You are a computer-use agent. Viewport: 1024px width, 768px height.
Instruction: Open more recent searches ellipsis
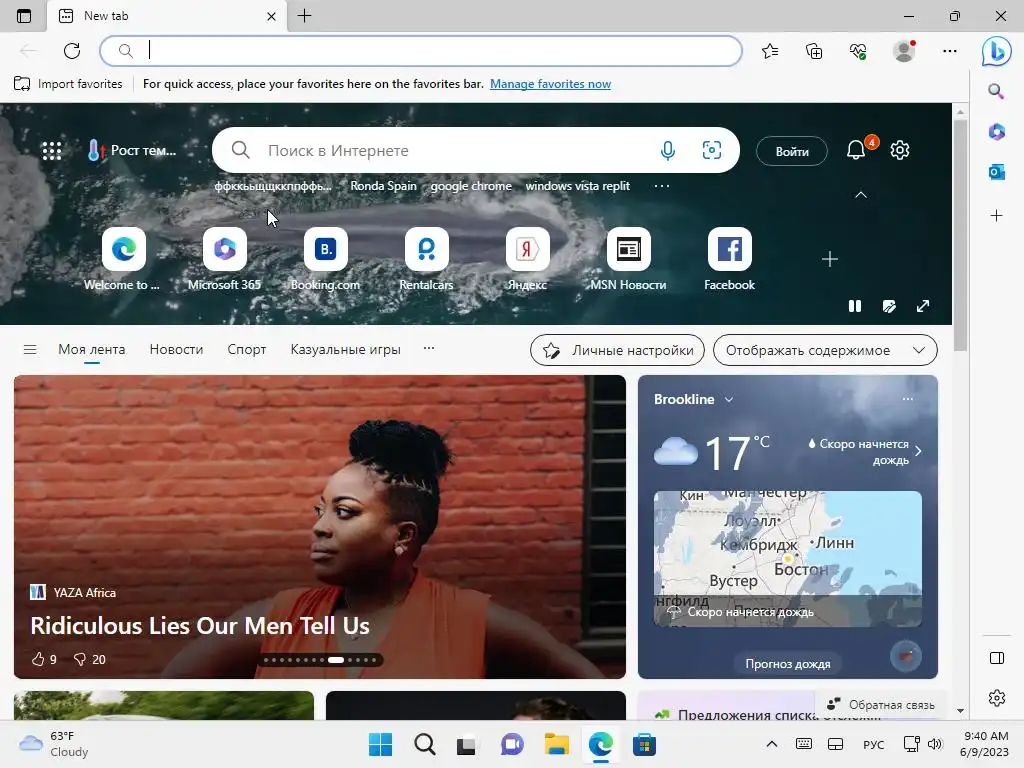pos(662,186)
